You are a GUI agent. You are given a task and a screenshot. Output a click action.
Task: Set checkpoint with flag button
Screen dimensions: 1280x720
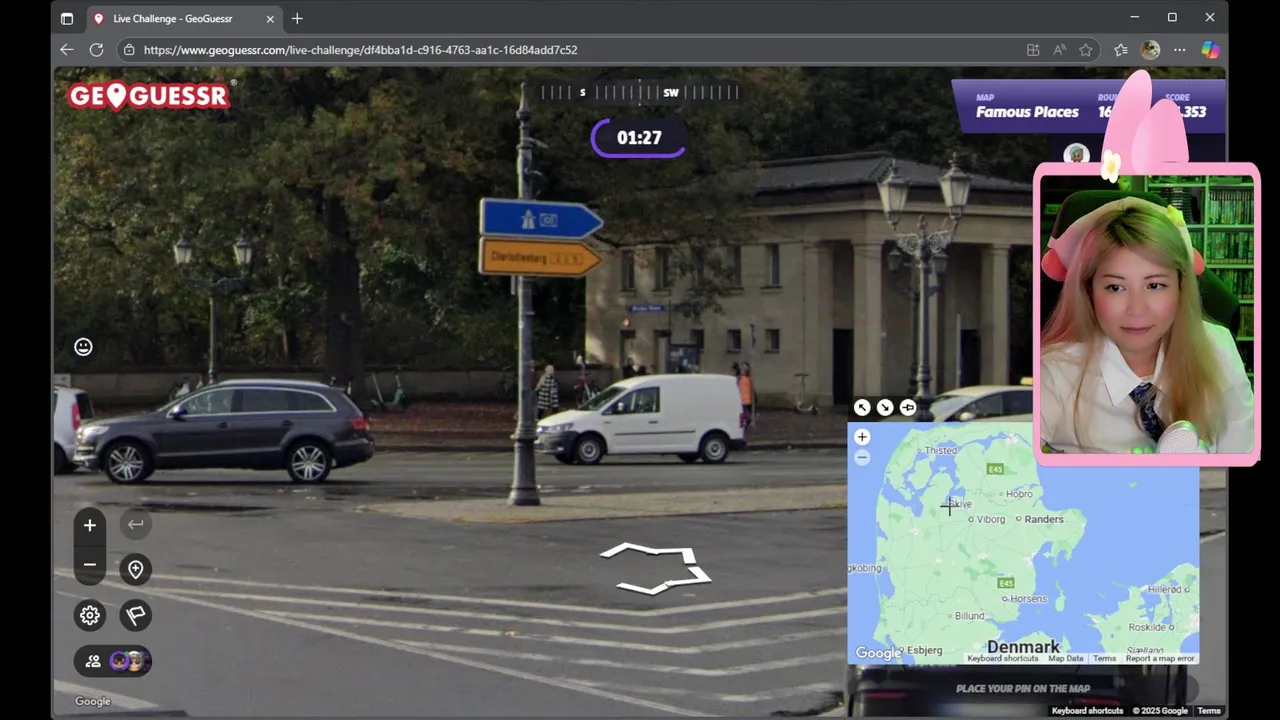click(x=135, y=615)
